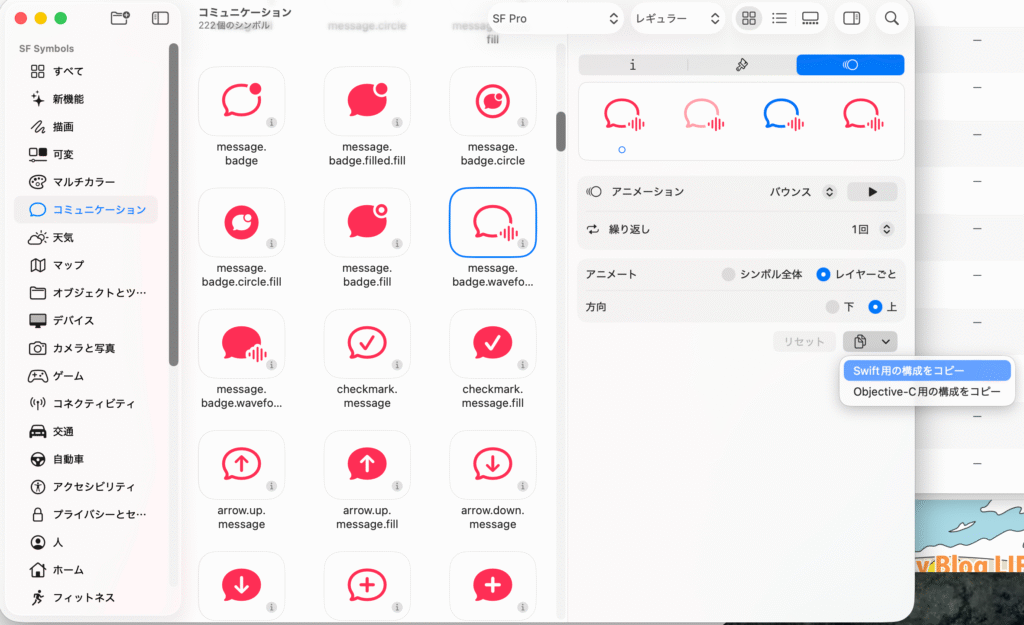Image resolution: width=1024 pixels, height=625 pixels.
Task: Open the info tab in inspector
Action: [x=633, y=65]
